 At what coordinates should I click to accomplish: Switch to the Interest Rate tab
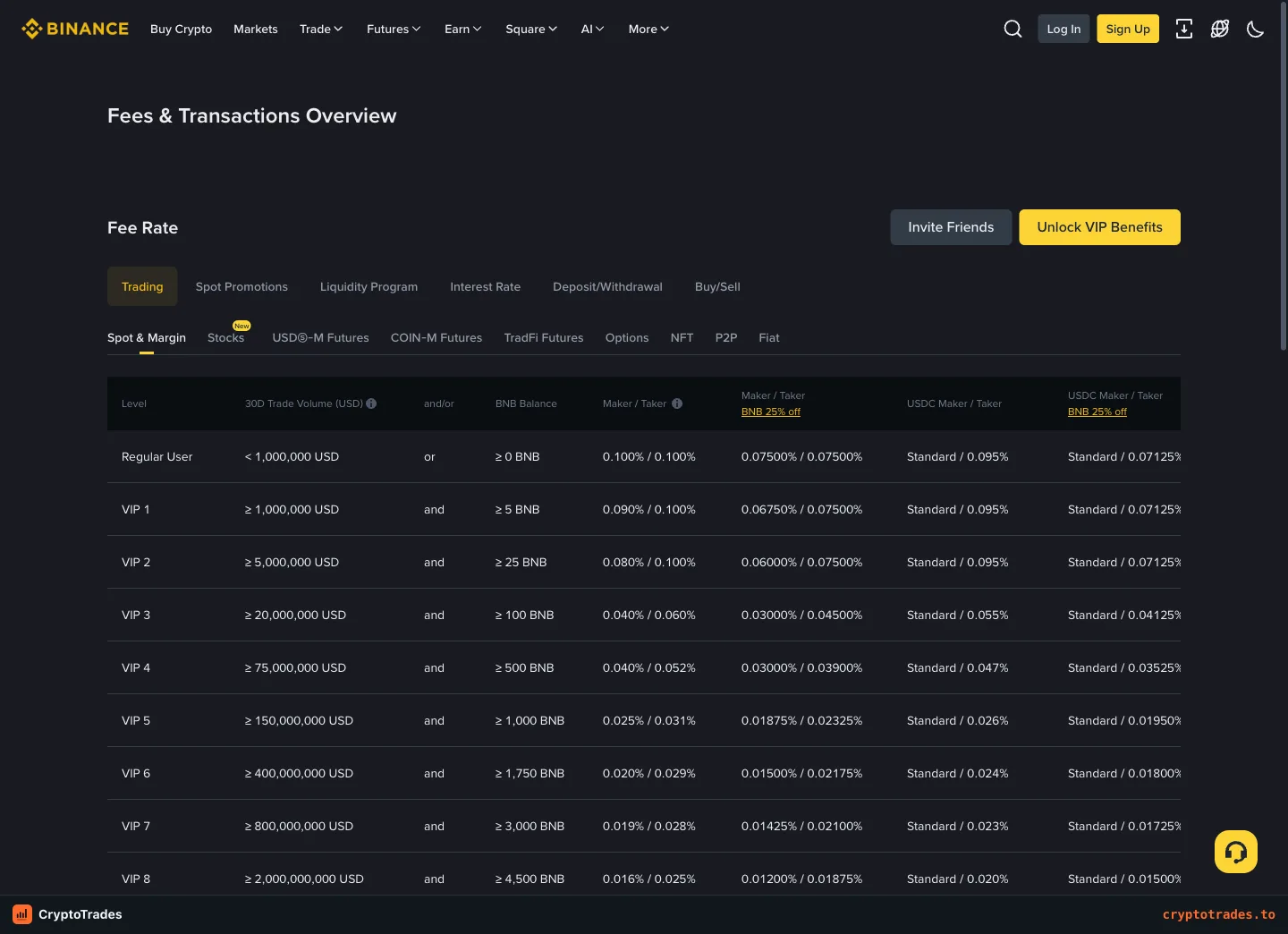coord(485,286)
